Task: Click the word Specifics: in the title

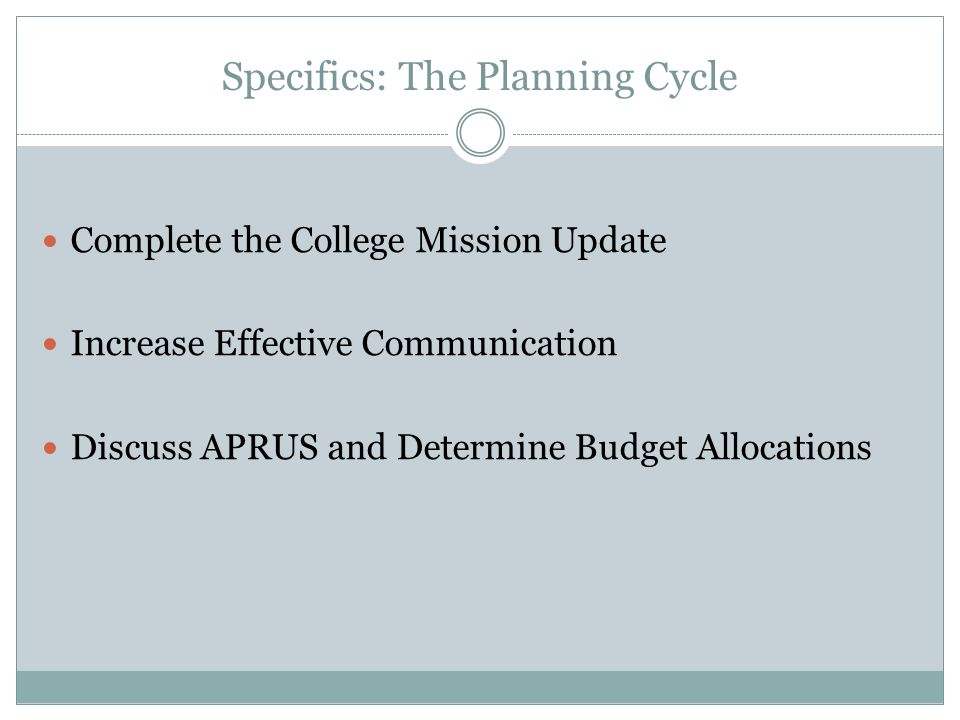Action: tap(304, 77)
